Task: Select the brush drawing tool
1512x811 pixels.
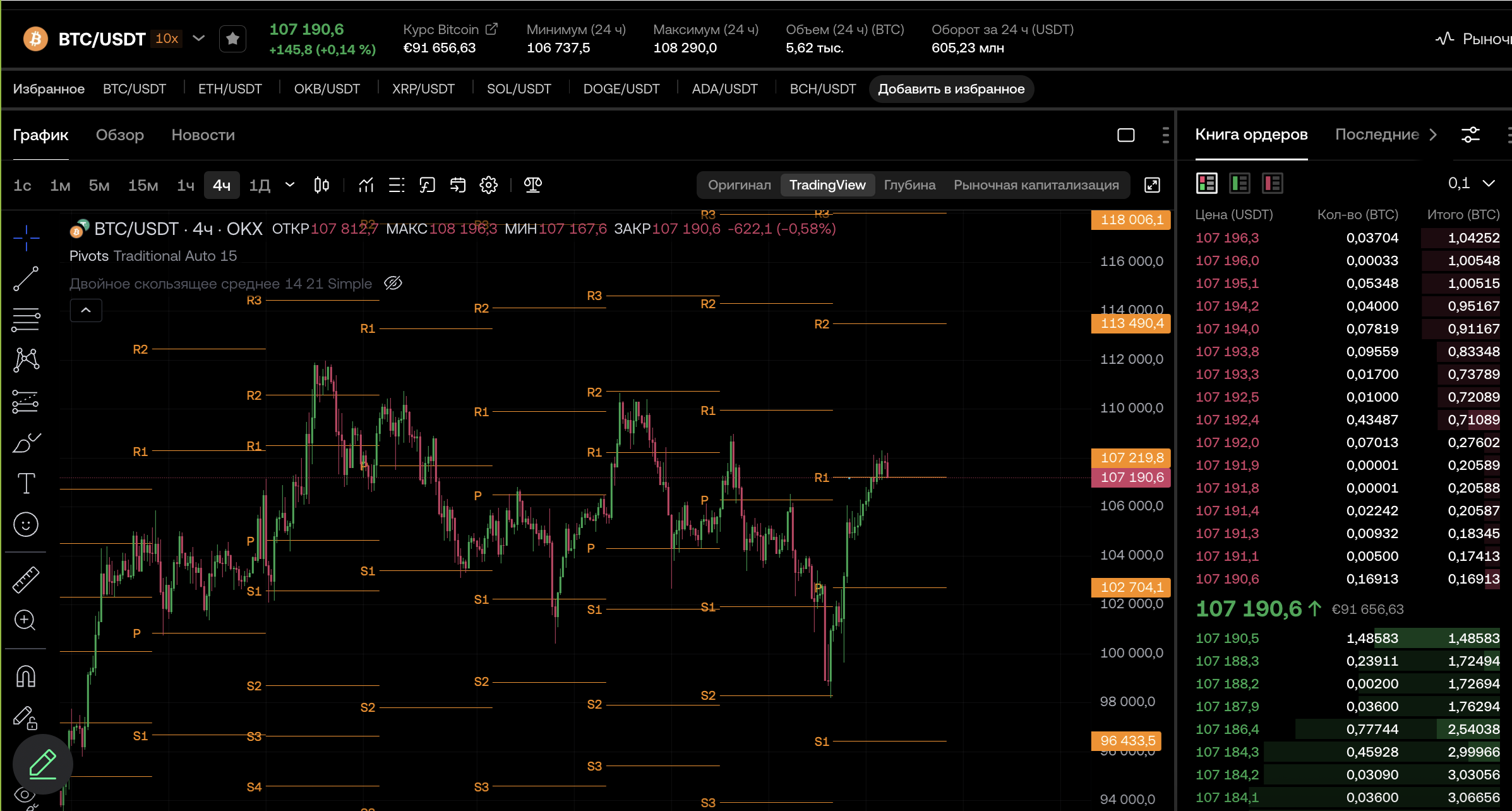Action: (26, 443)
